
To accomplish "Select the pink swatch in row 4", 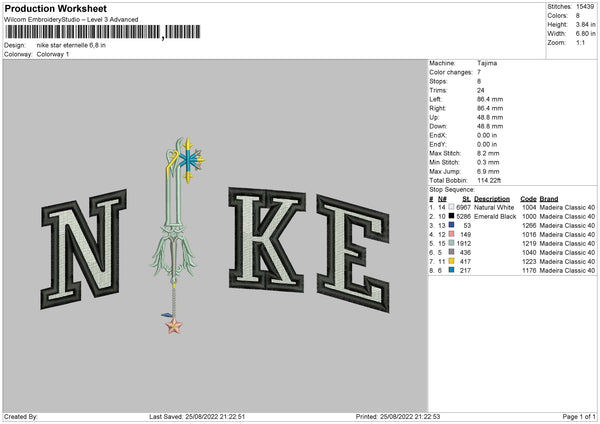I will pyautogui.click(x=451, y=235).
